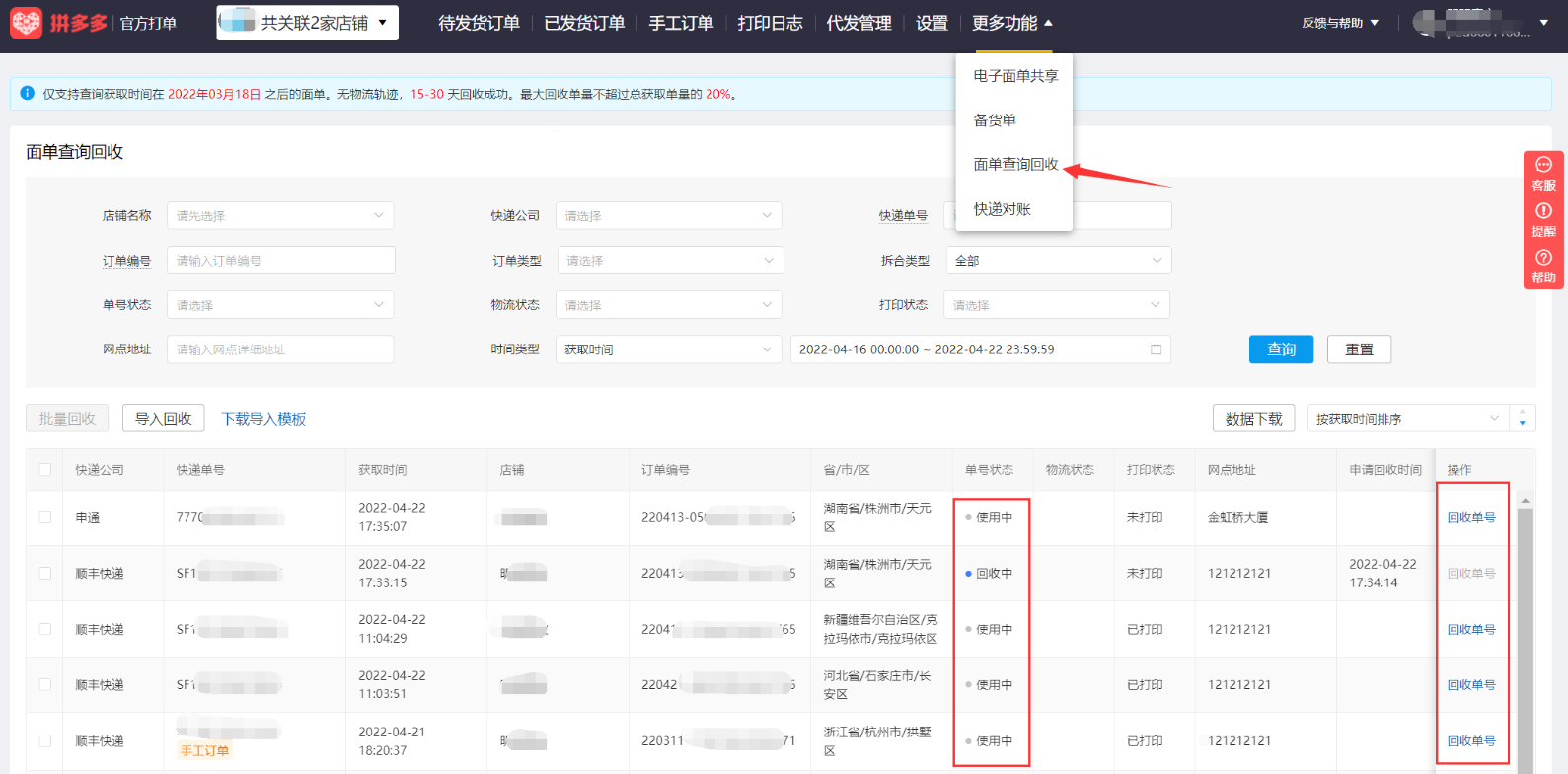The width and height of the screenshot is (1568, 774).
Task: Open the 下载导入模板 link
Action: tap(263, 419)
